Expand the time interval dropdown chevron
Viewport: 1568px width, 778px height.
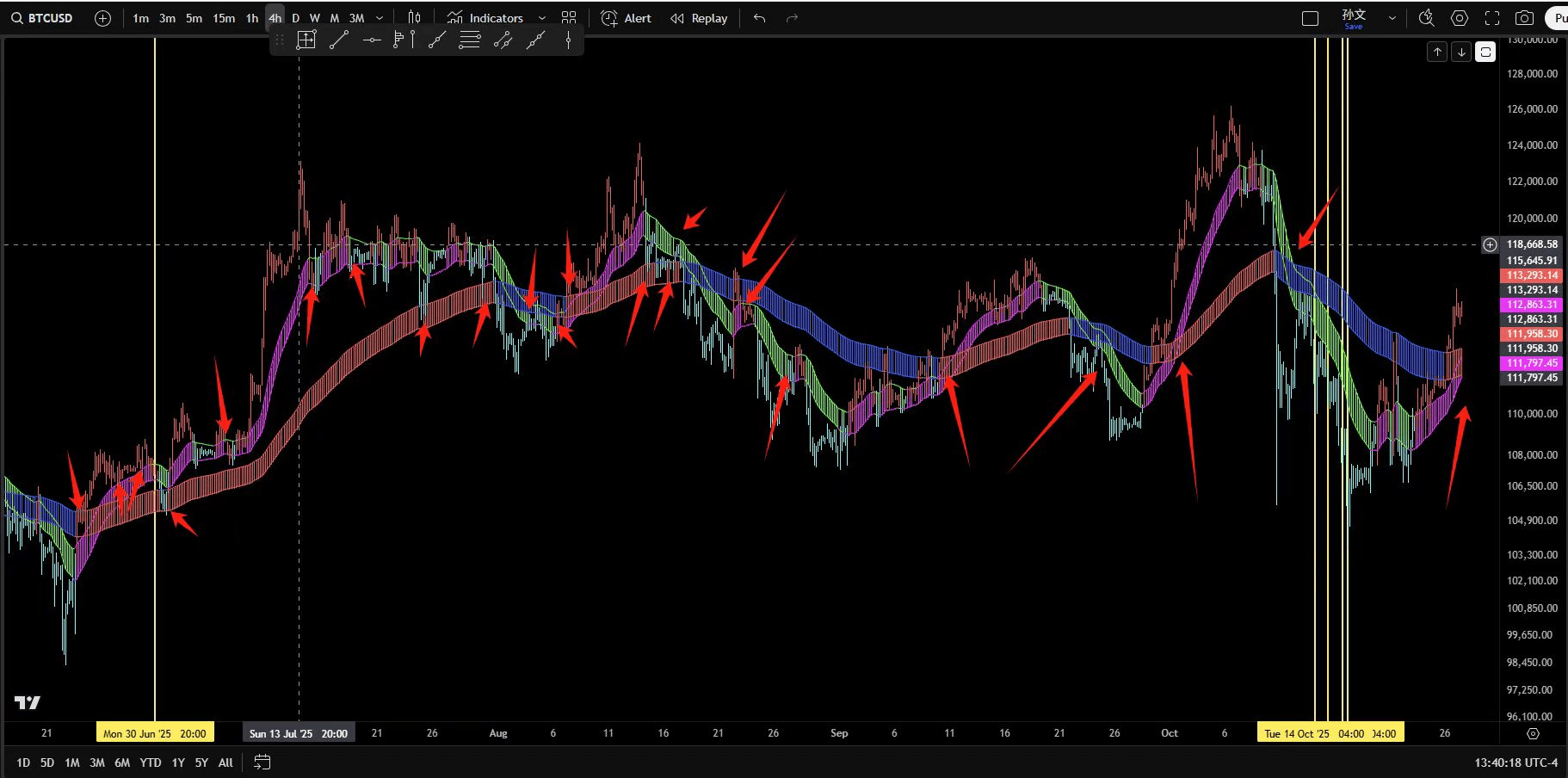click(380, 18)
